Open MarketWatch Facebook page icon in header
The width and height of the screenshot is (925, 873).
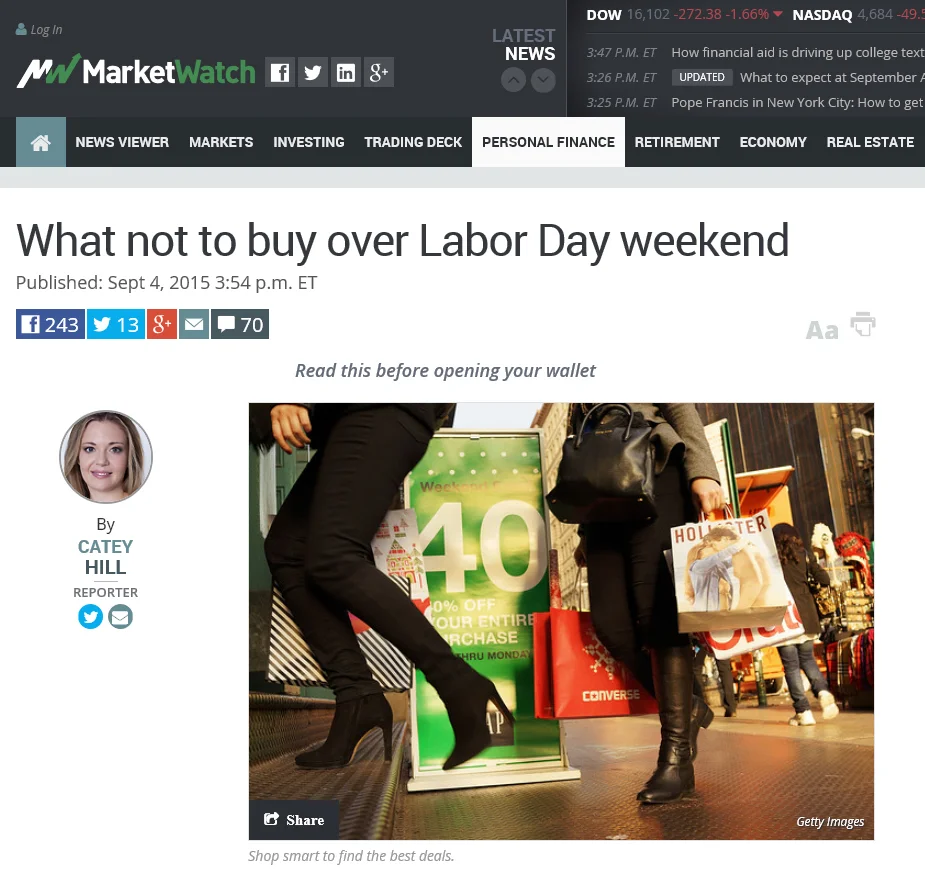tap(280, 73)
